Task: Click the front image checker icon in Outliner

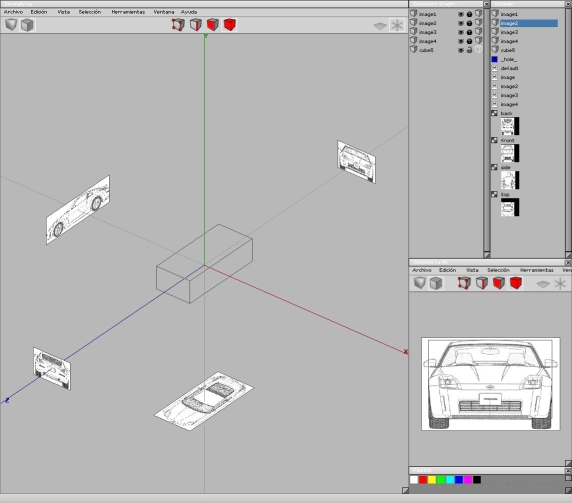Action: [x=494, y=140]
